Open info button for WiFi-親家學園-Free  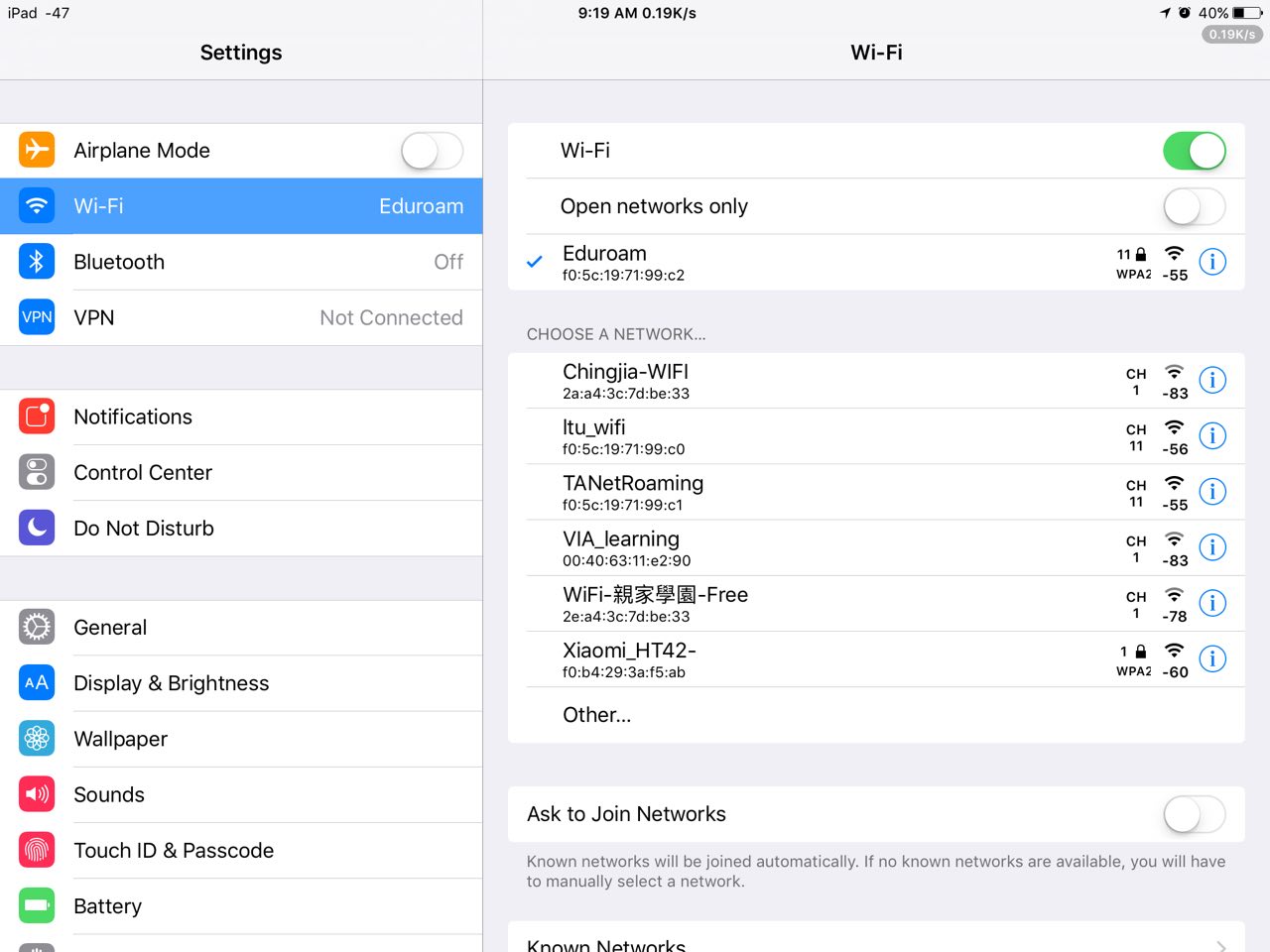1212,603
